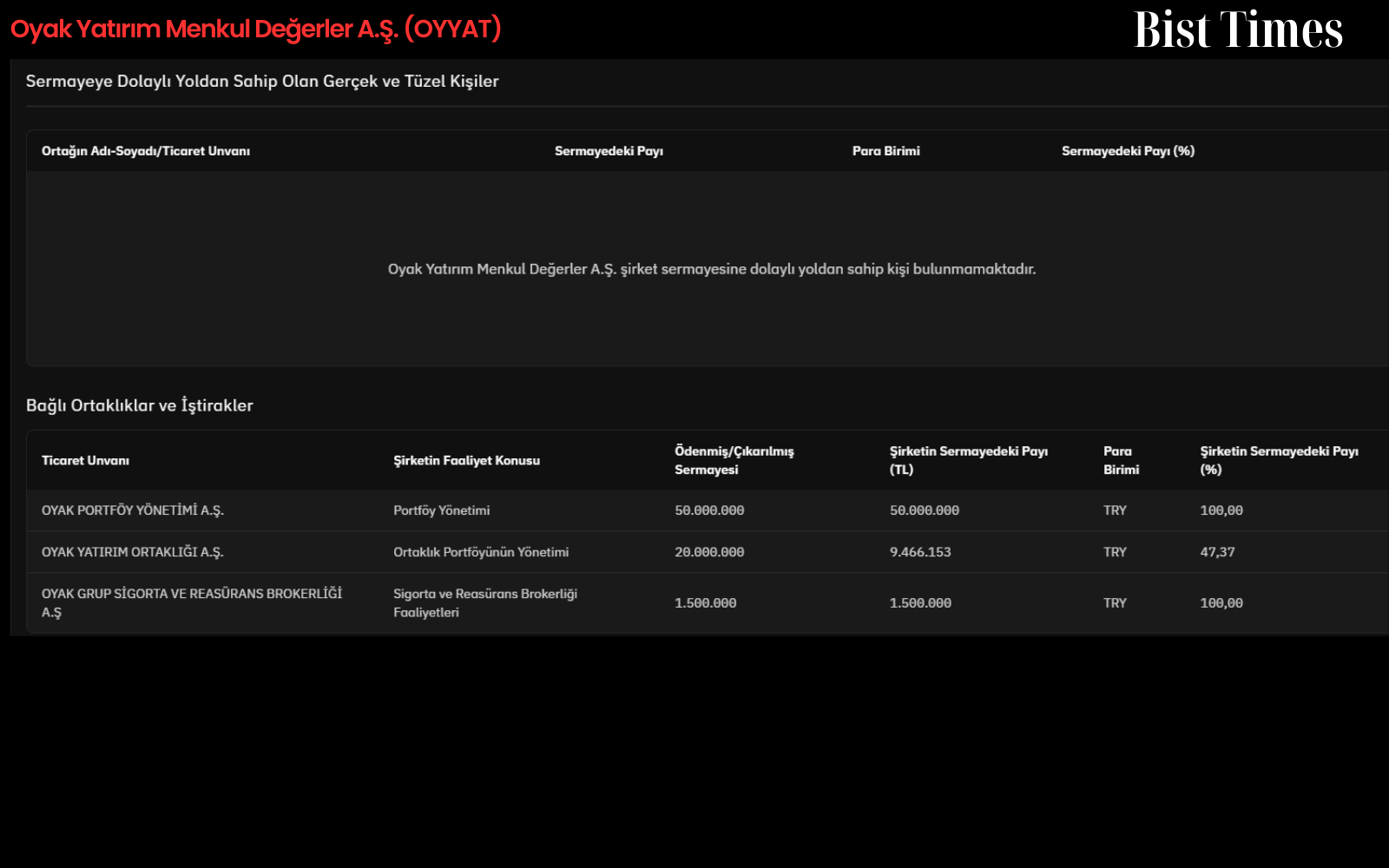Click 'Para Birimi' header in first table

[885, 151]
